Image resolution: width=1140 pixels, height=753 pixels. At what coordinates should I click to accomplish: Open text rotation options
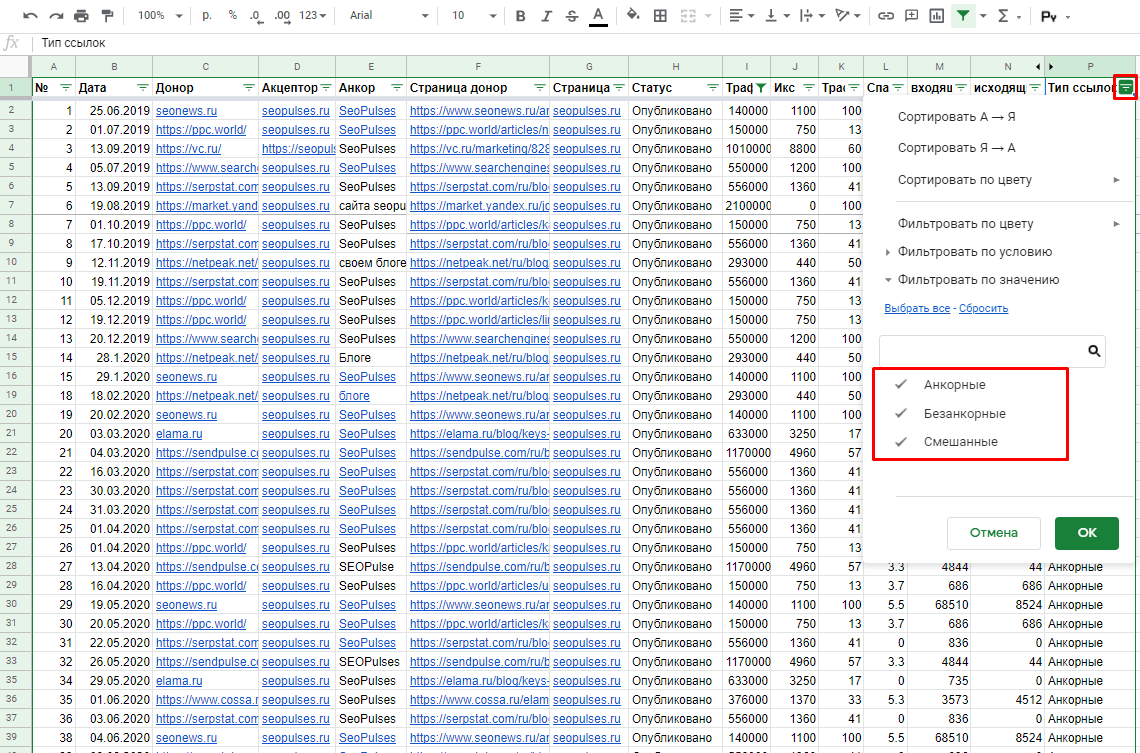(848, 15)
